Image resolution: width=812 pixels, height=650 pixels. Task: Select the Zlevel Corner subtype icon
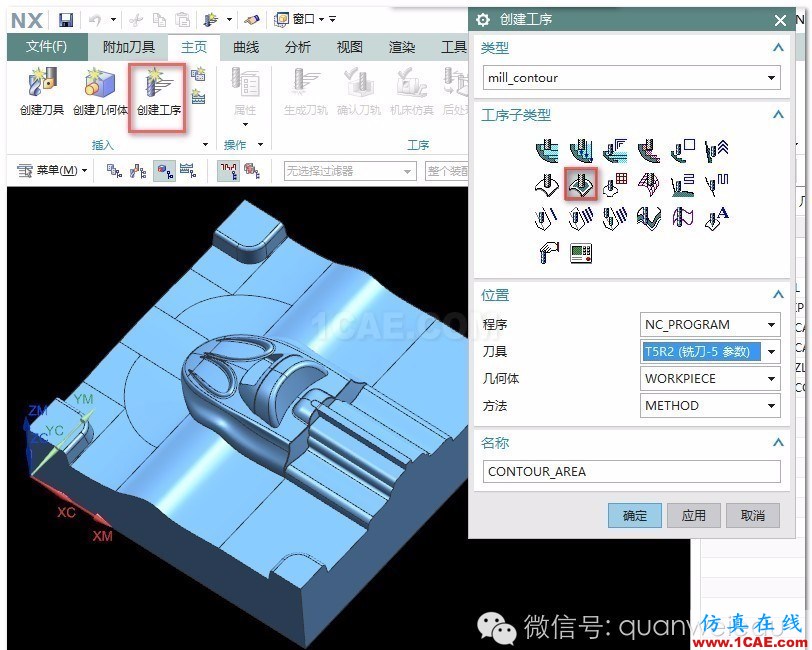(717, 151)
